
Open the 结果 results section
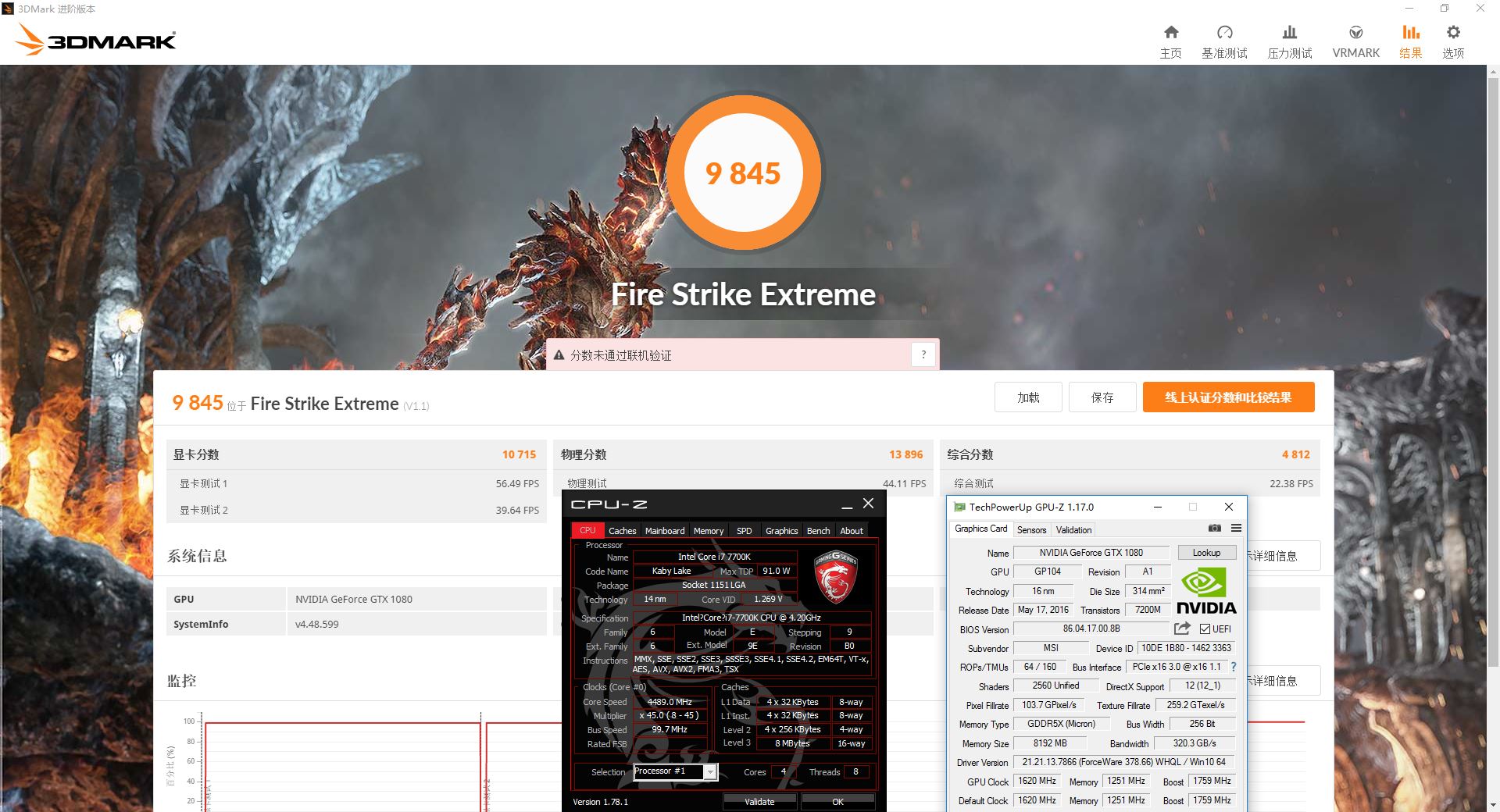1410,41
